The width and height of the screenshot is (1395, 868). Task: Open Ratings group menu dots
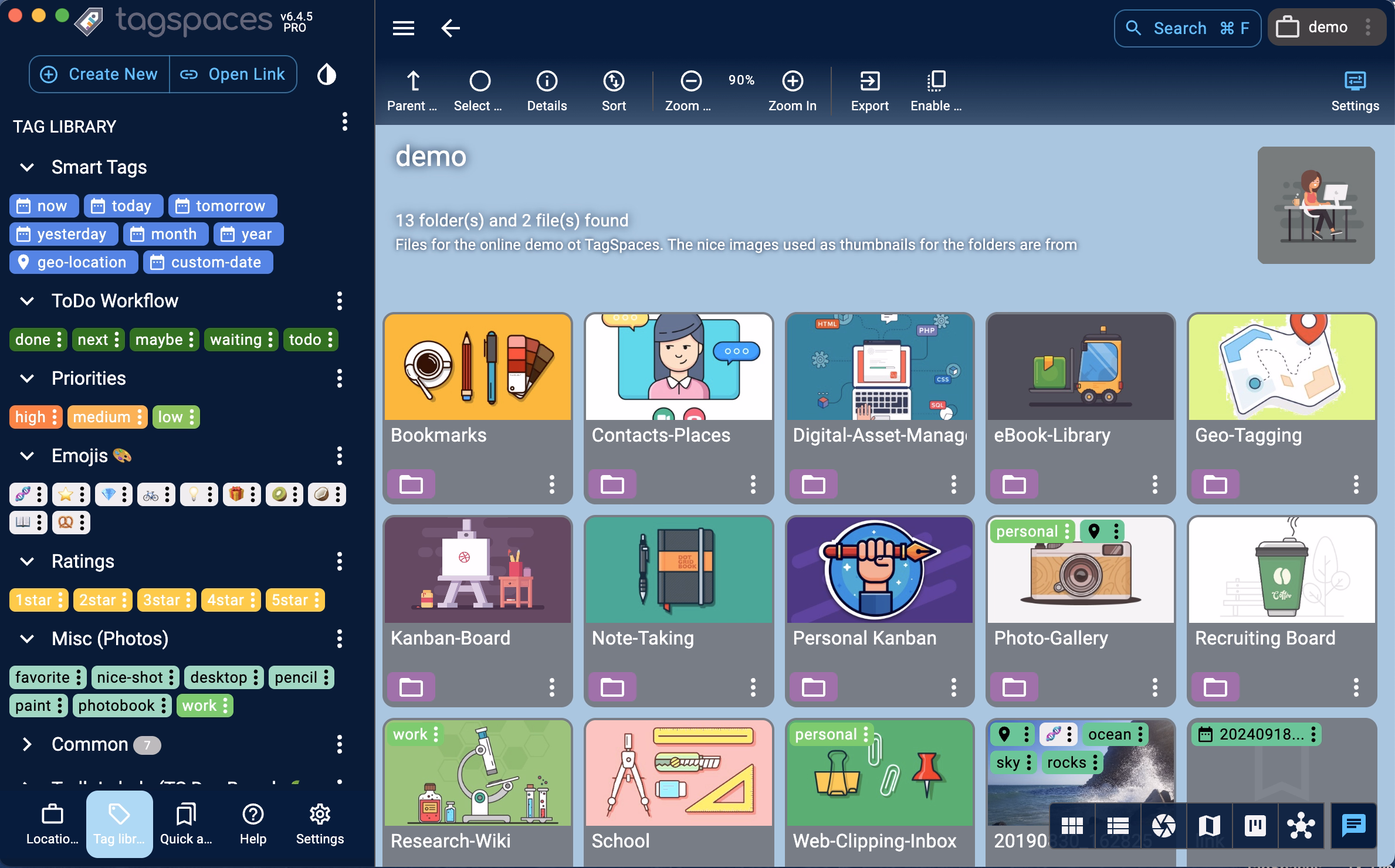pos(340,561)
